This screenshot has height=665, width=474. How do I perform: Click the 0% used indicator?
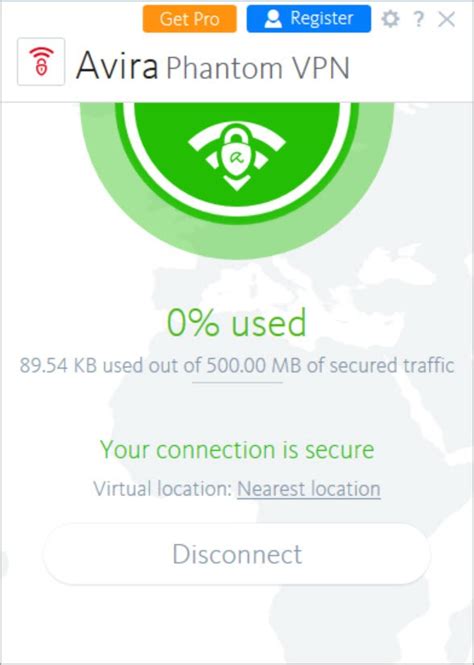pos(237,322)
